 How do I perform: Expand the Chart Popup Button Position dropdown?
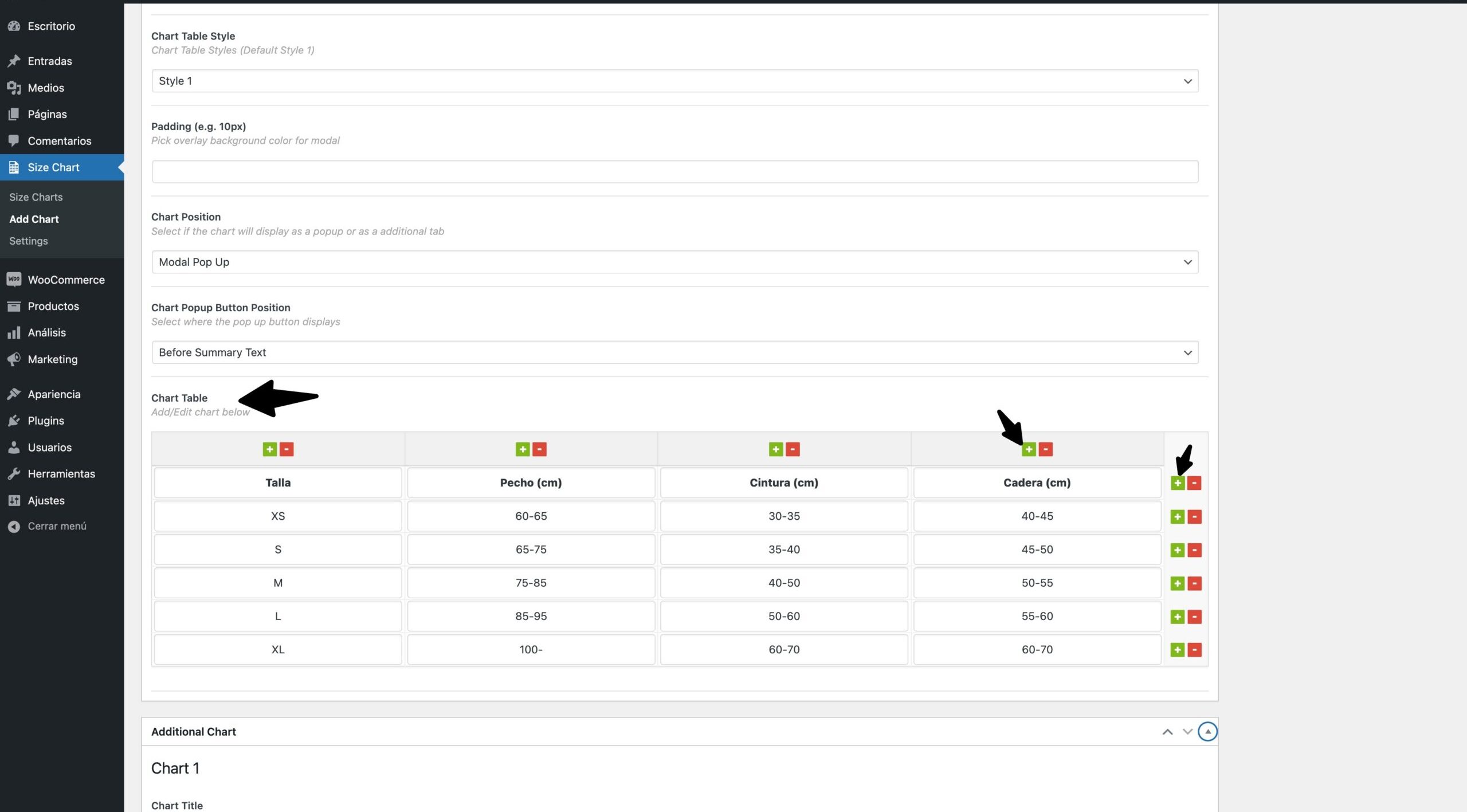click(x=674, y=352)
